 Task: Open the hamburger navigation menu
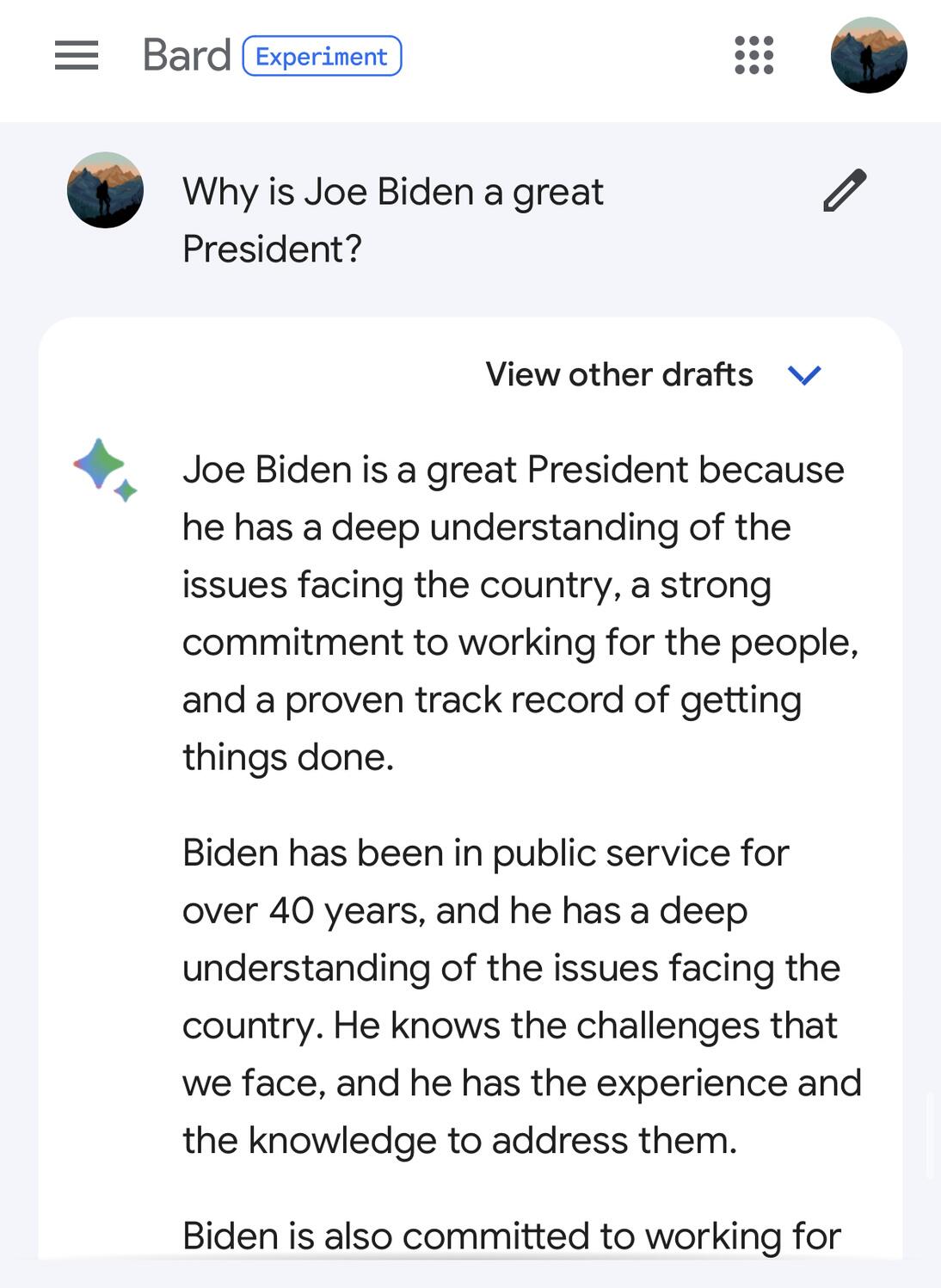click(77, 56)
